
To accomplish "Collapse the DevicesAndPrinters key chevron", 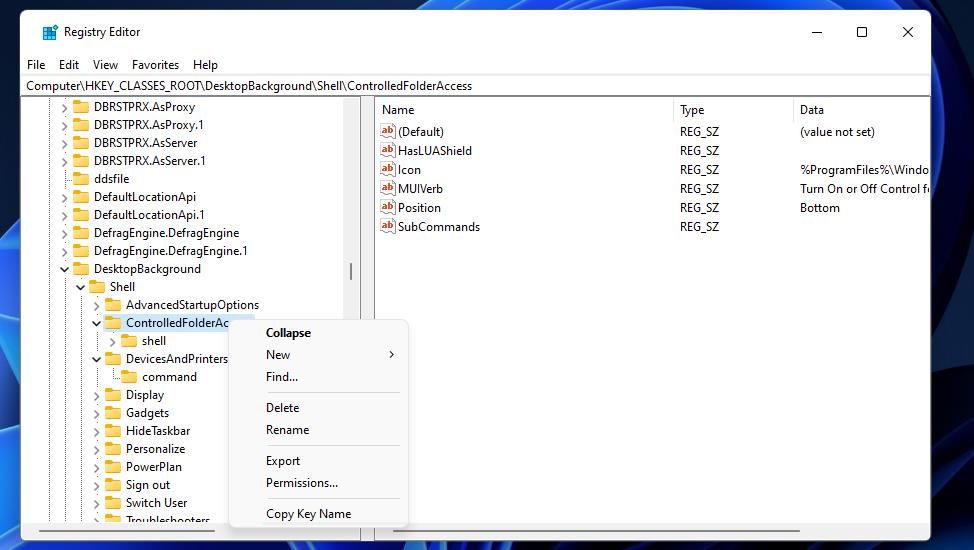I will [96, 359].
